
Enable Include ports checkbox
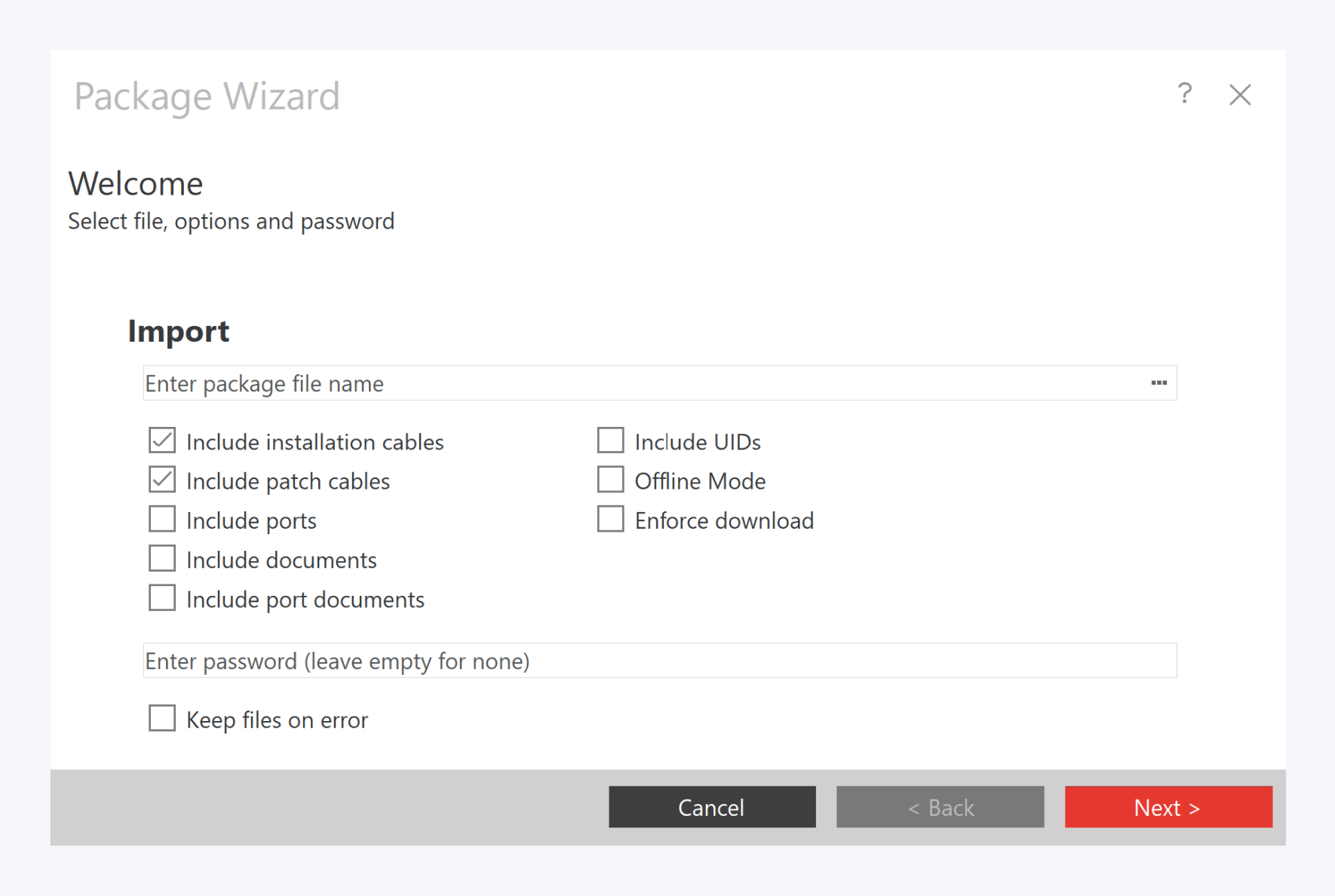162,520
